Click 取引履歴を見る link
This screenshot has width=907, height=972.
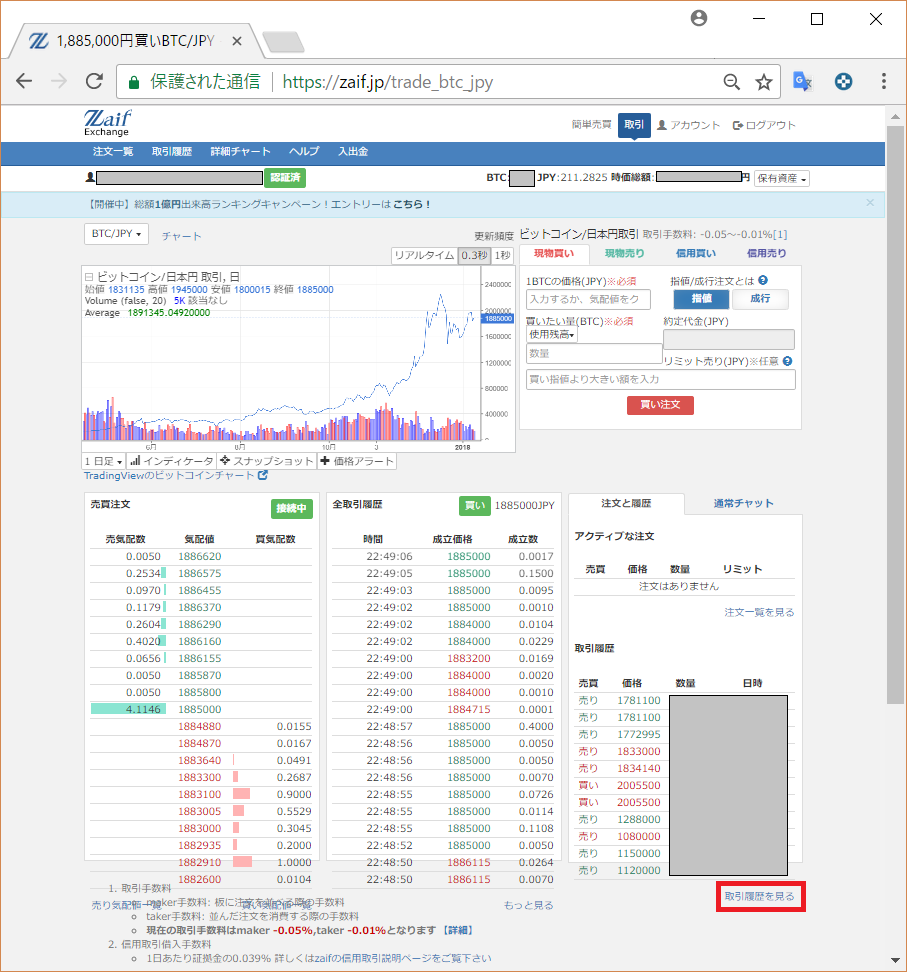tap(760, 896)
